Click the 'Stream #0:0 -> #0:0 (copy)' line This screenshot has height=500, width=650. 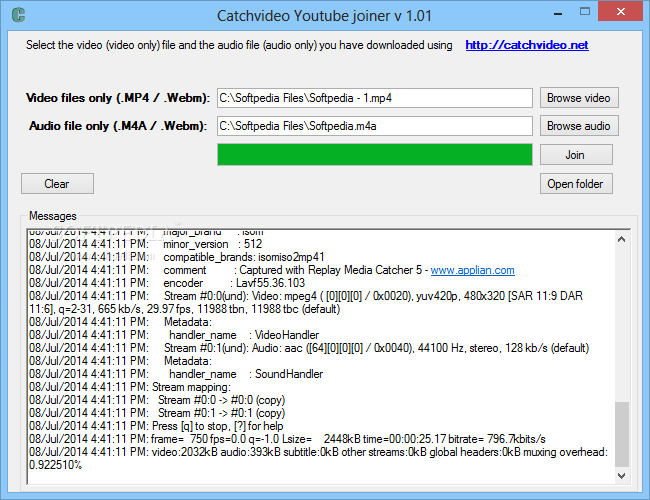(157, 400)
